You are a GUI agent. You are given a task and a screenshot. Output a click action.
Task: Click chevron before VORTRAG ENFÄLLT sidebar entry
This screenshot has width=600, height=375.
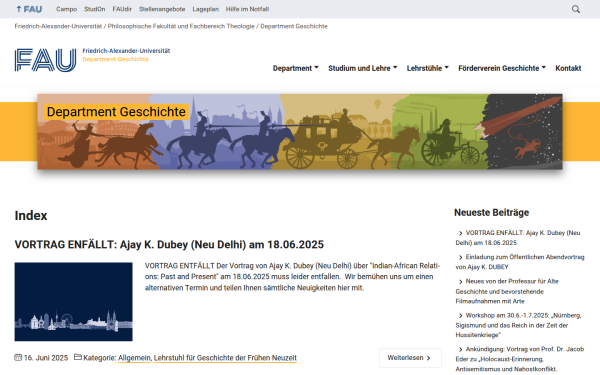[460, 233]
